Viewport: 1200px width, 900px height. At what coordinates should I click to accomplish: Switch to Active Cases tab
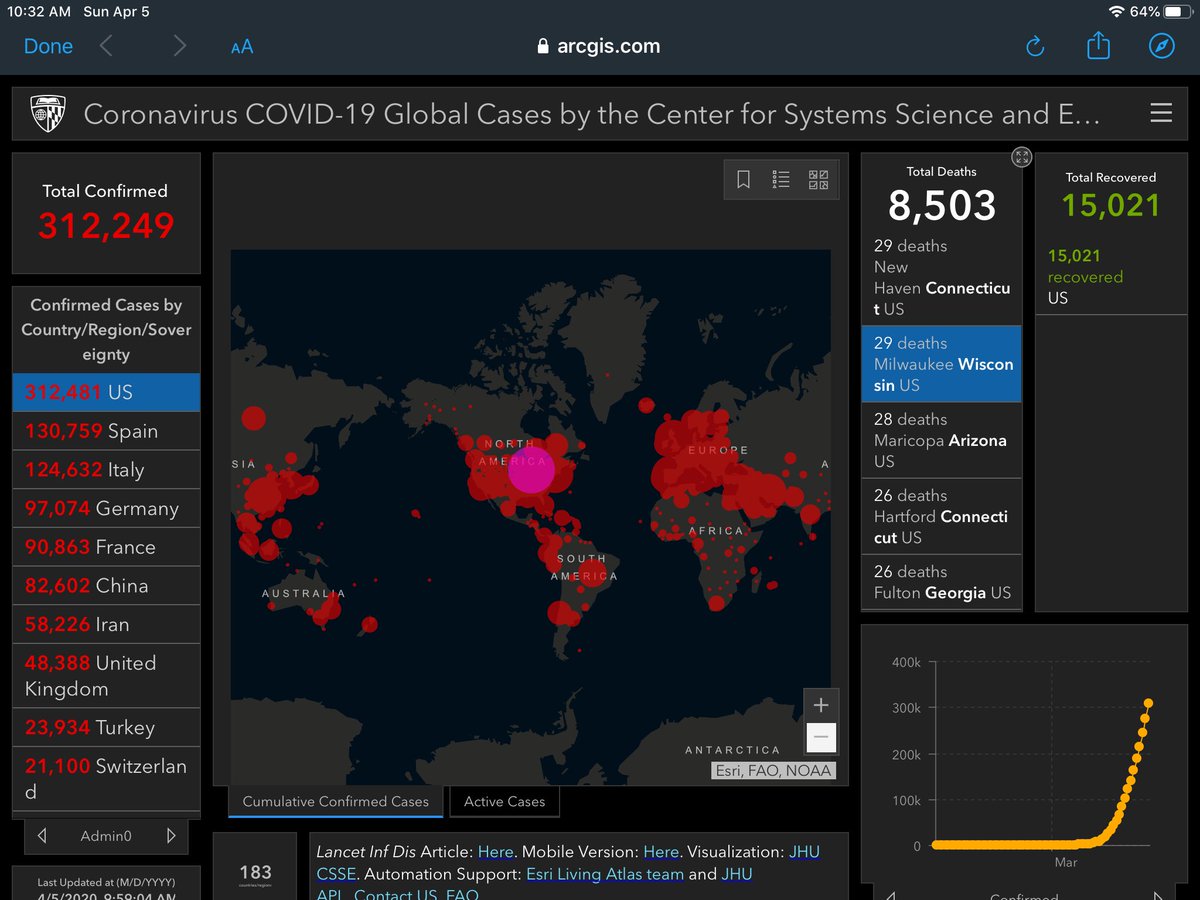pyautogui.click(x=504, y=801)
